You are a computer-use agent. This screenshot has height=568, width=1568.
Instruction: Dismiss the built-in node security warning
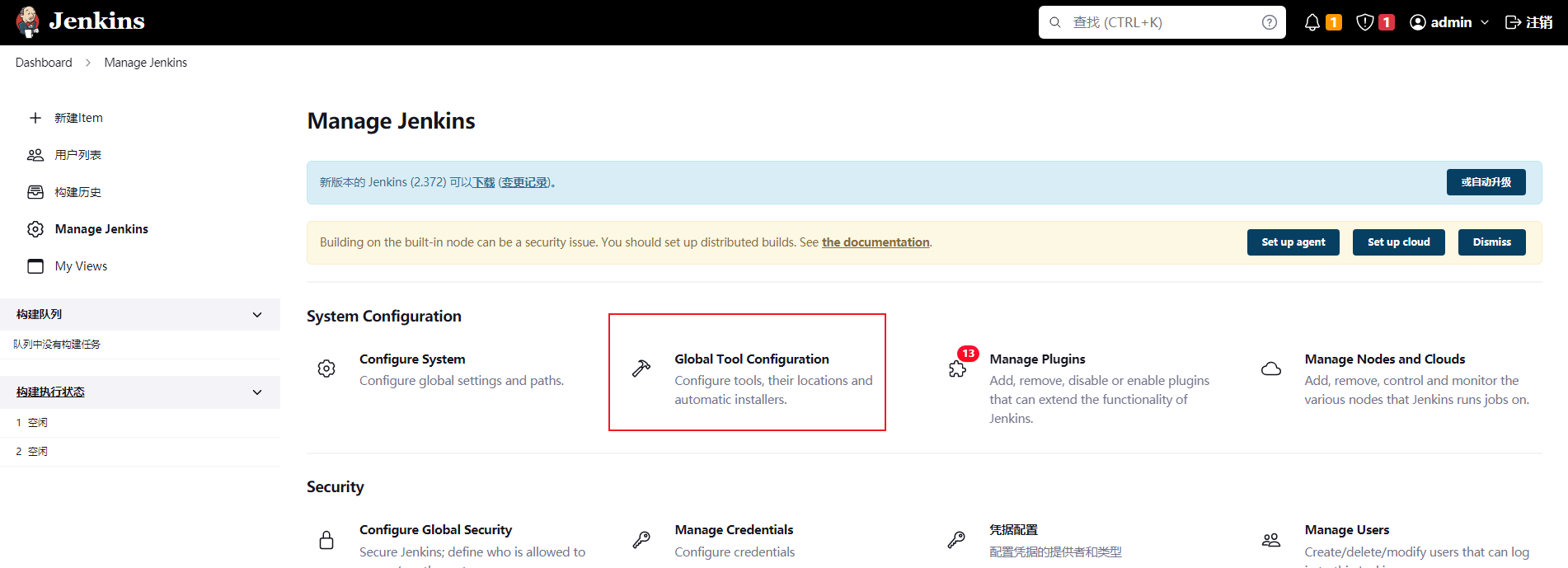tap(1491, 242)
